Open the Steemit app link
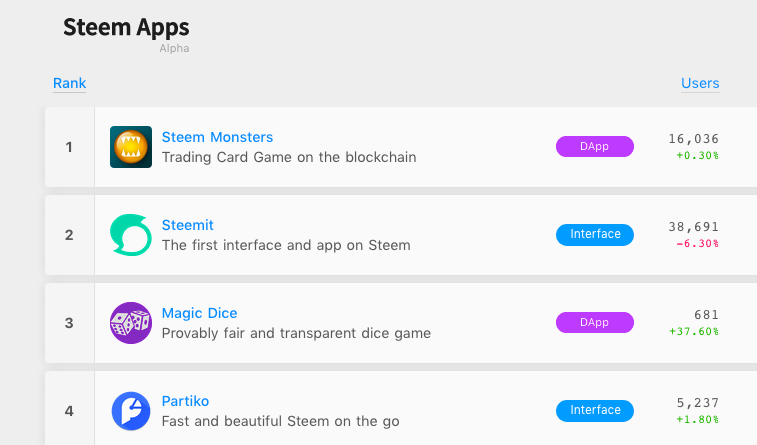Image resolution: width=757 pixels, height=445 pixels. 188,225
